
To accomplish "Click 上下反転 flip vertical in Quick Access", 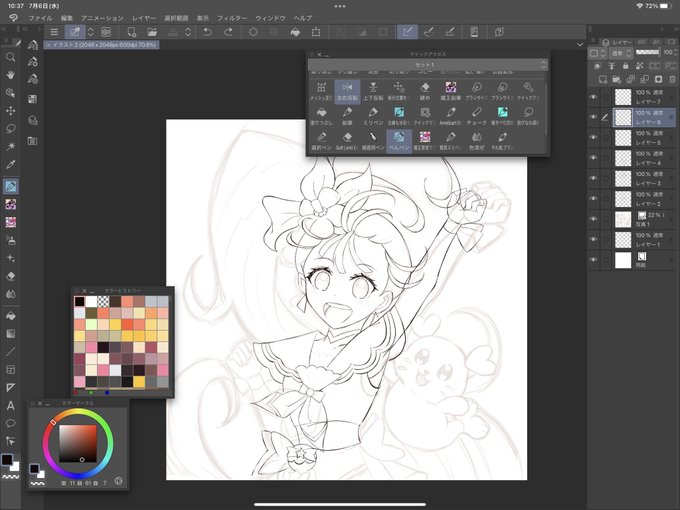I will click(373, 92).
